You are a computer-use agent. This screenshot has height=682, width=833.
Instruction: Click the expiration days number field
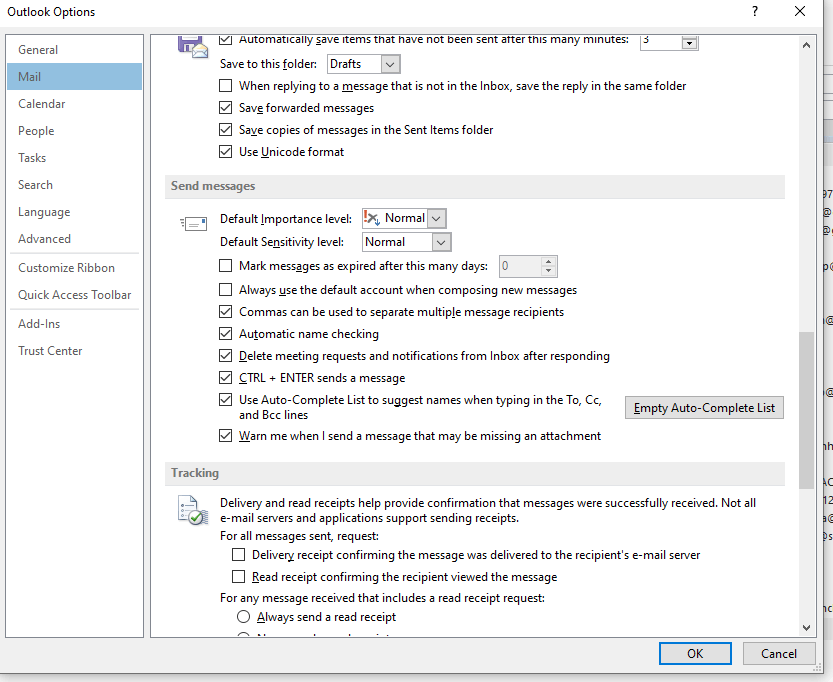point(520,266)
